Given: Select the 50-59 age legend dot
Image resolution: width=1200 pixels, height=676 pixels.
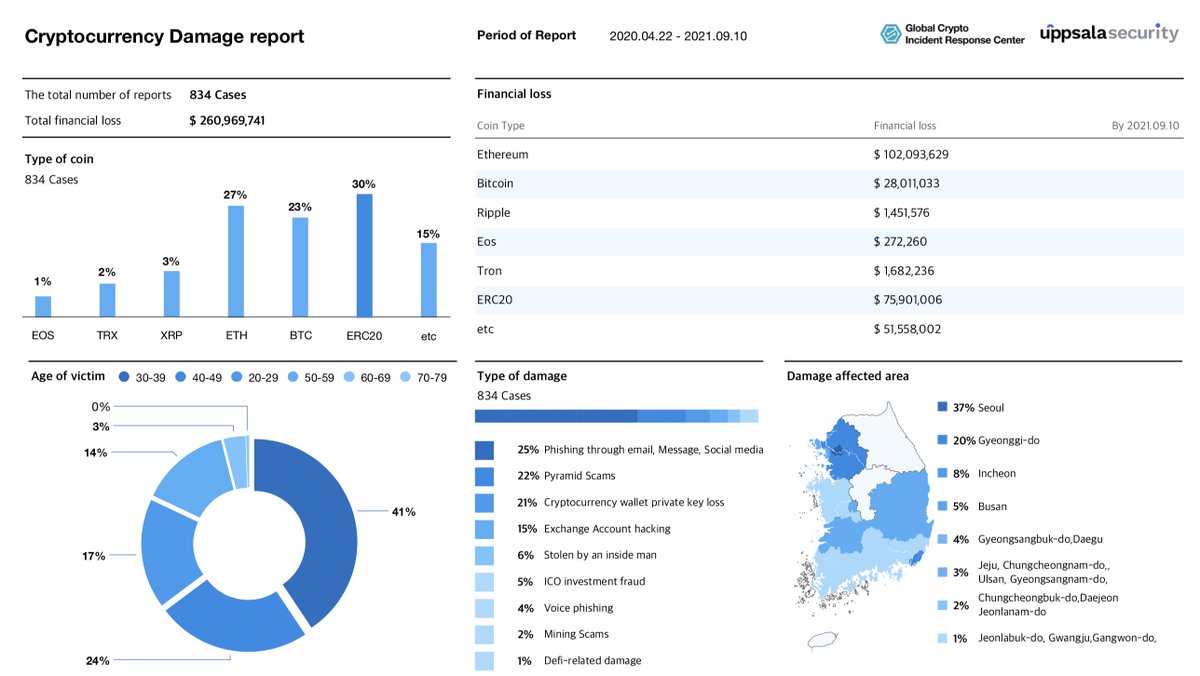Looking at the screenshot, I should pos(293,377).
